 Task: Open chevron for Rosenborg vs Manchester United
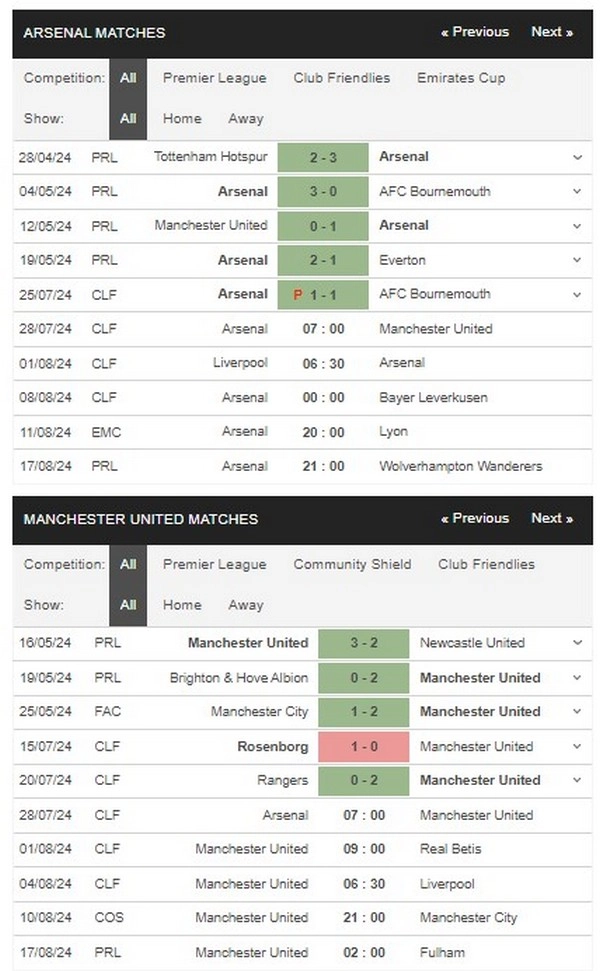[x=577, y=746]
